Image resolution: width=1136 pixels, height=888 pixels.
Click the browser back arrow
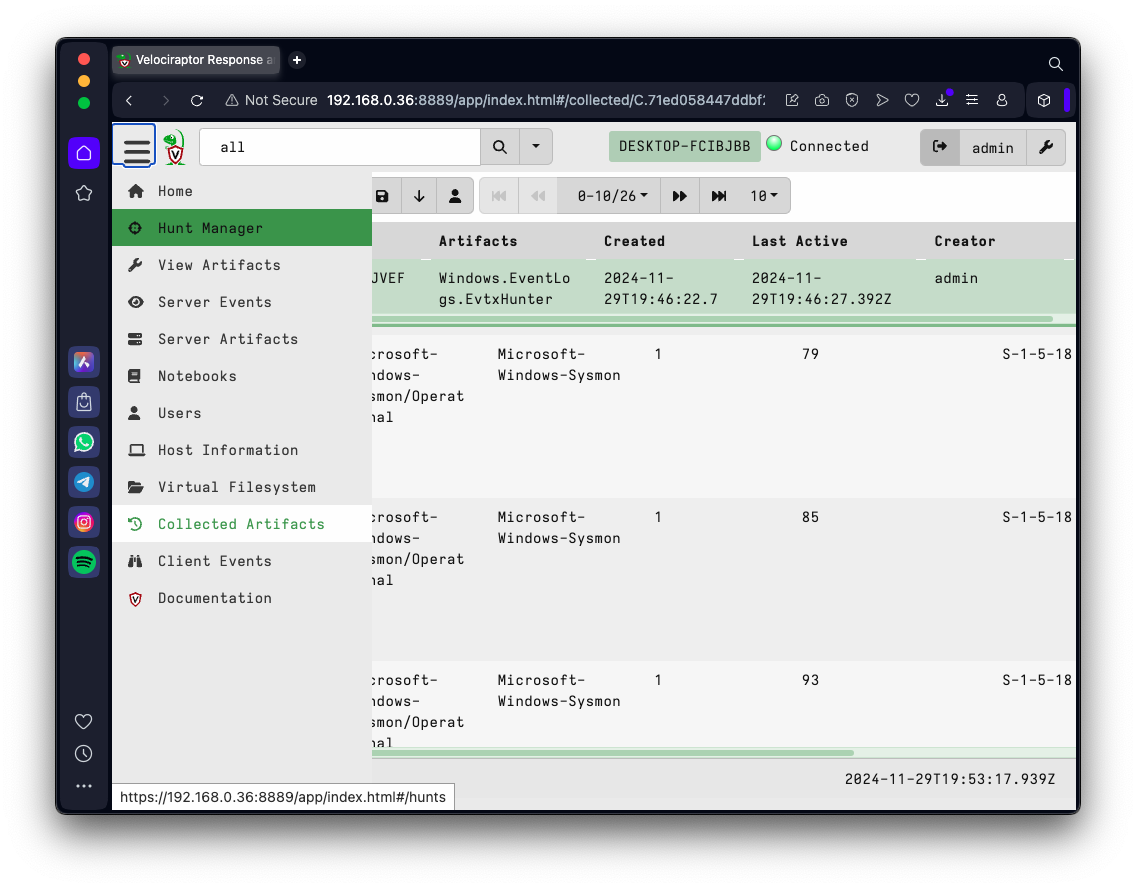(x=129, y=100)
